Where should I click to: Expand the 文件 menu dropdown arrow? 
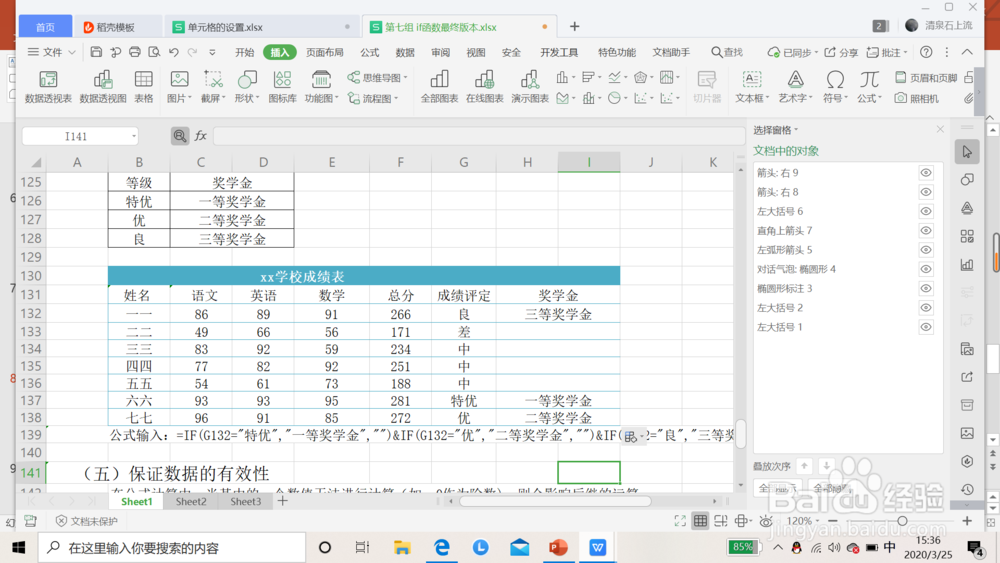(72, 52)
